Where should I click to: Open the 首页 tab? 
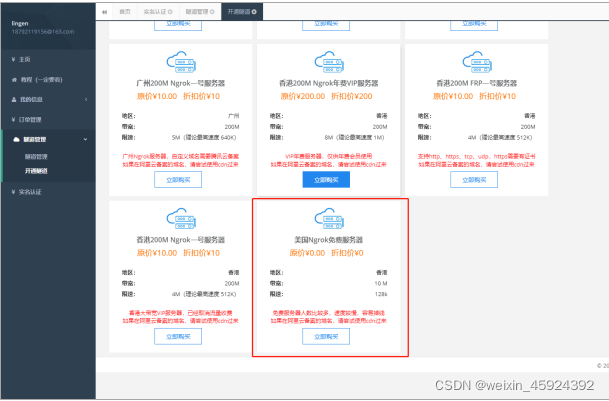(x=125, y=12)
